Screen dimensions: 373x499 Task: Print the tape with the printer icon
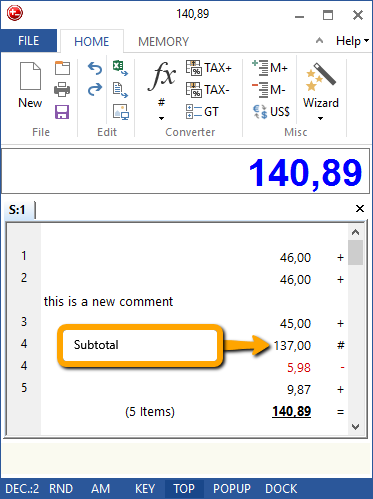tap(62, 89)
